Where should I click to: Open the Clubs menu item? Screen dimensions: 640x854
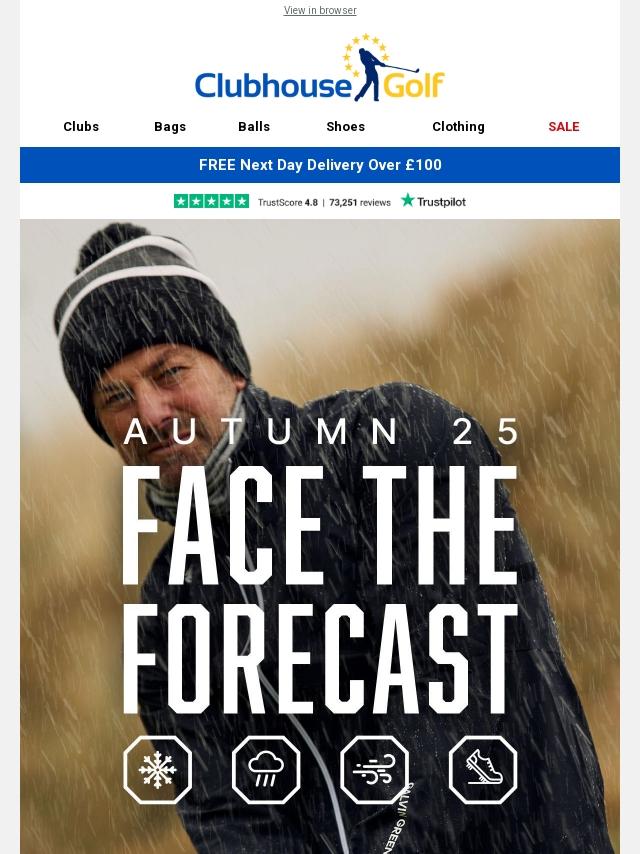point(81,126)
